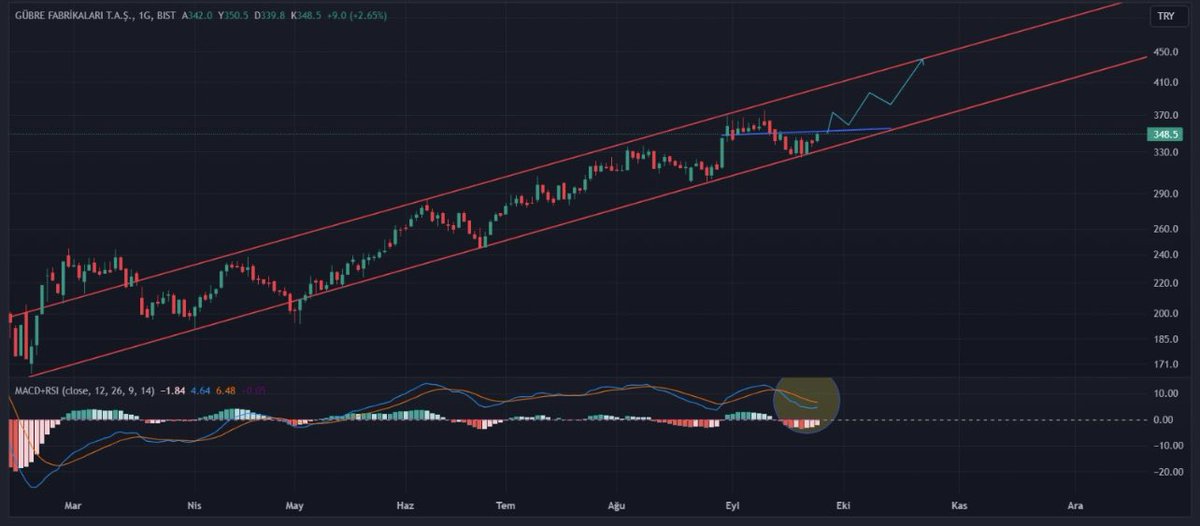Click the GÜBRE FABRİKALARI T.A.Ş. symbol title

point(73,16)
